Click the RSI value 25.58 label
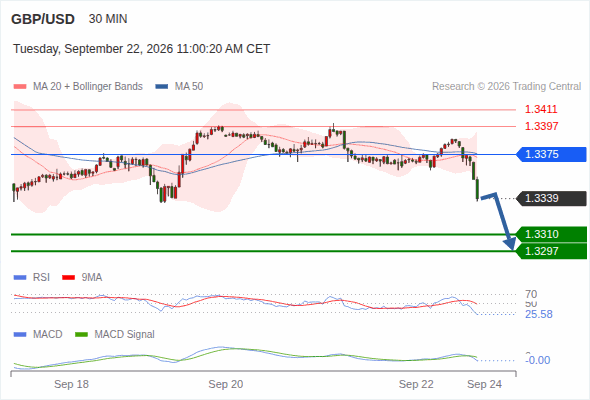Viewport: 590px width, 400px height. point(539,314)
